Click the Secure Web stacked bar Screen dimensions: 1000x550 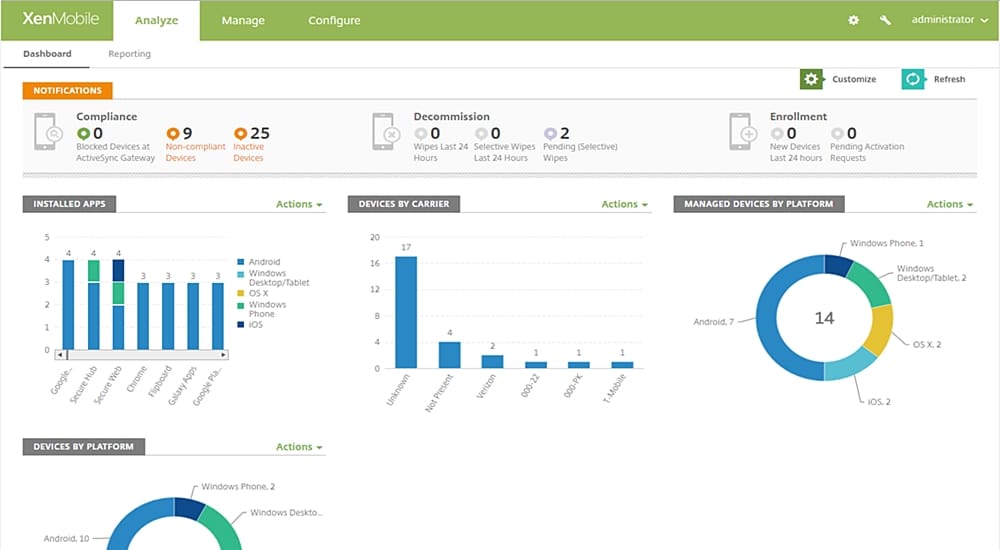coord(118,304)
